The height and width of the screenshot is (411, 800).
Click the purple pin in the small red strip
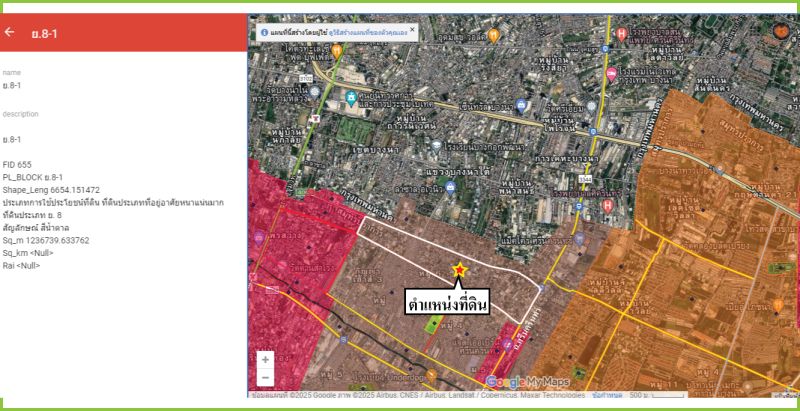tap(507, 344)
